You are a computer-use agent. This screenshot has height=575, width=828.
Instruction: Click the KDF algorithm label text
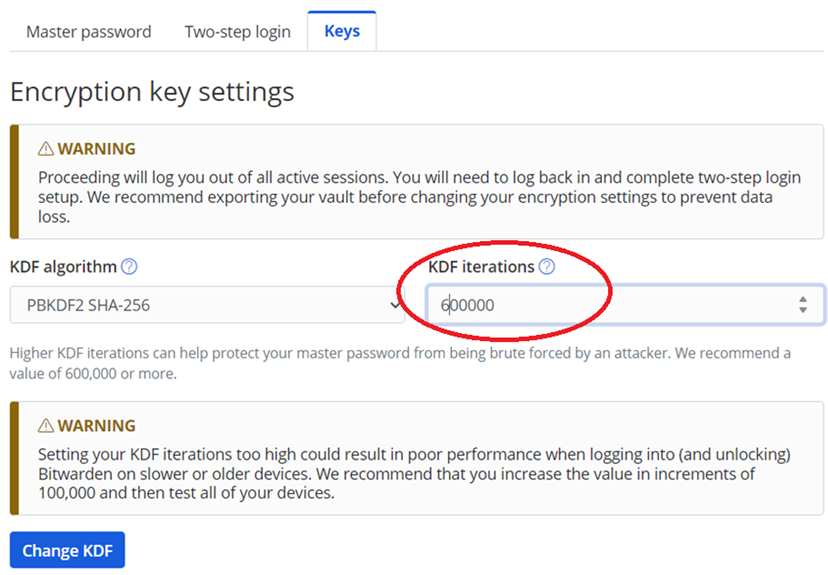(x=63, y=267)
